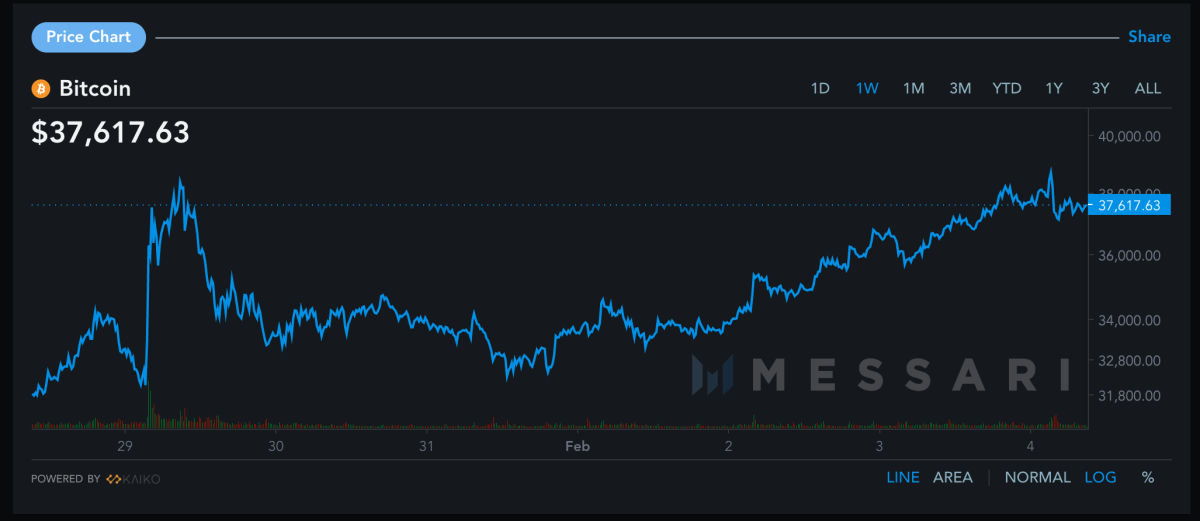Screen dimensions: 1200x521
Task: Switch chart to 3M range
Action: coord(960,88)
